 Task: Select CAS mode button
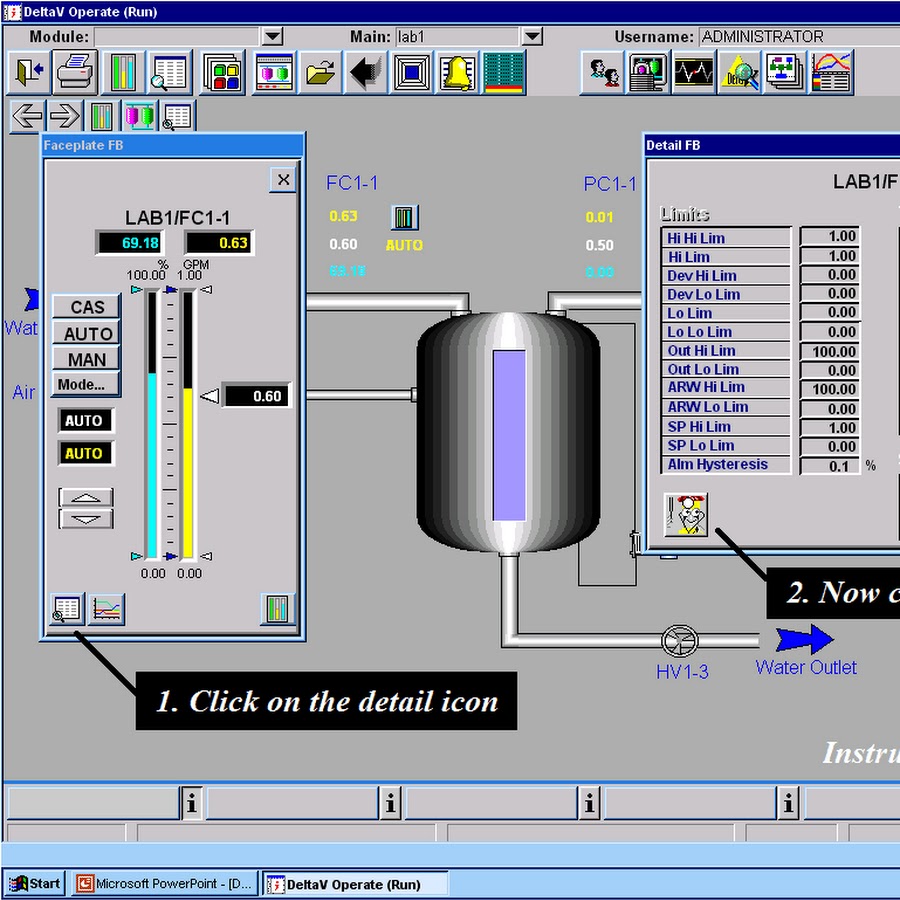click(x=87, y=307)
